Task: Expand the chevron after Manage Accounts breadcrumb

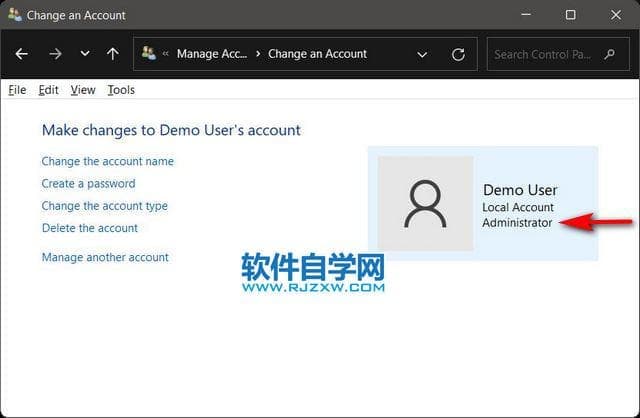Action: (x=258, y=54)
